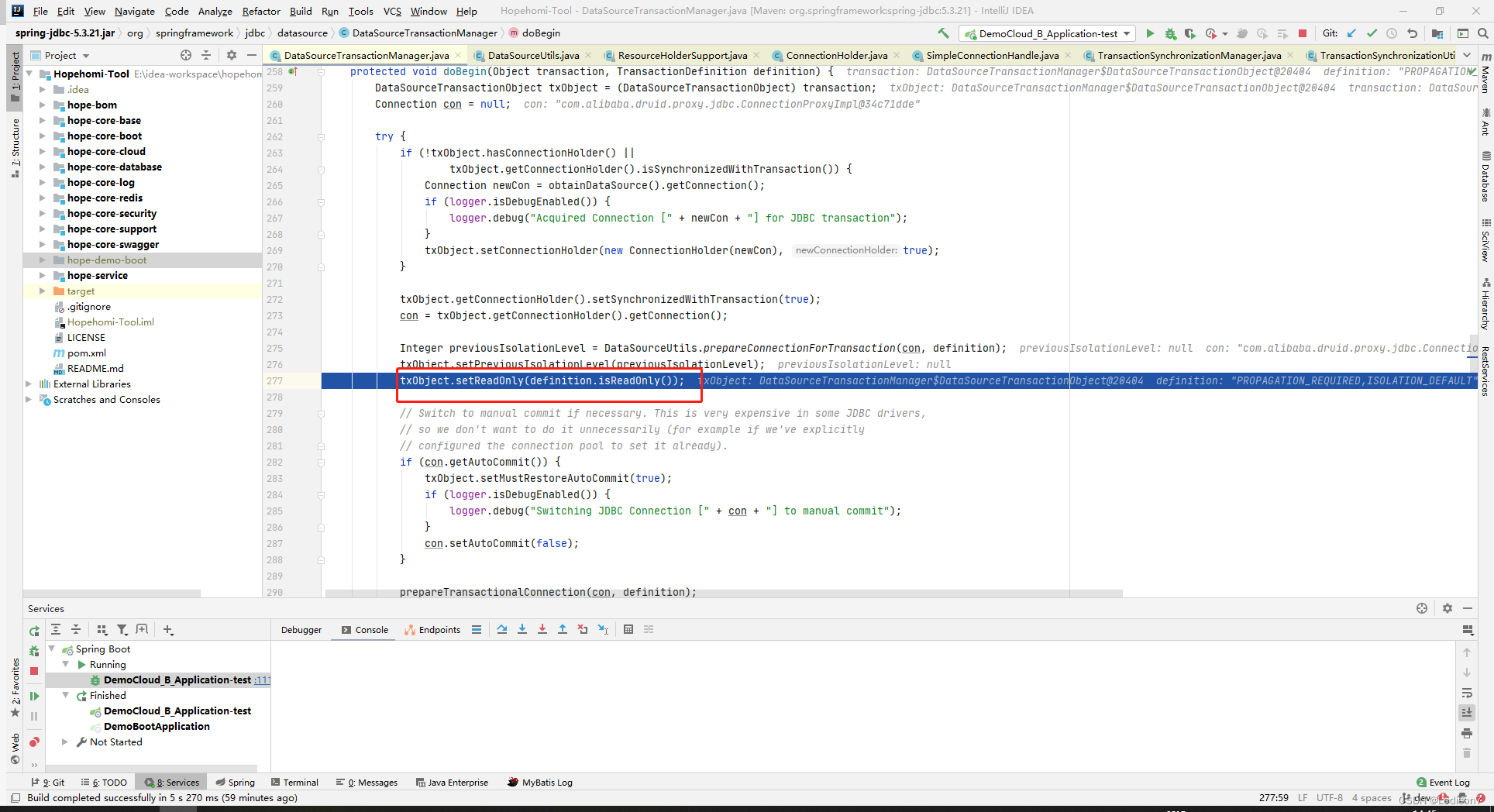Open Project Structure icon in top toolbar
Screen dimensions: 1494x812
[1437, 33]
